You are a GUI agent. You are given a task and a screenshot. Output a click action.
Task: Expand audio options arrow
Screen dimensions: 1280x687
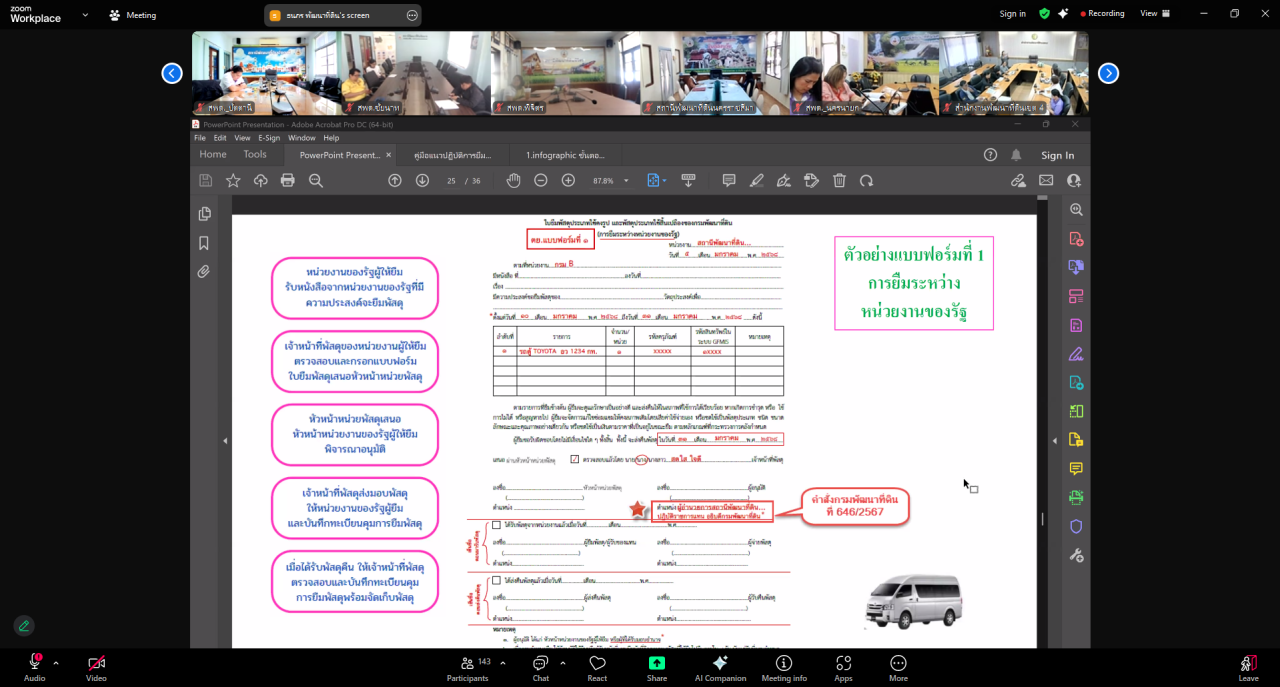[56, 662]
